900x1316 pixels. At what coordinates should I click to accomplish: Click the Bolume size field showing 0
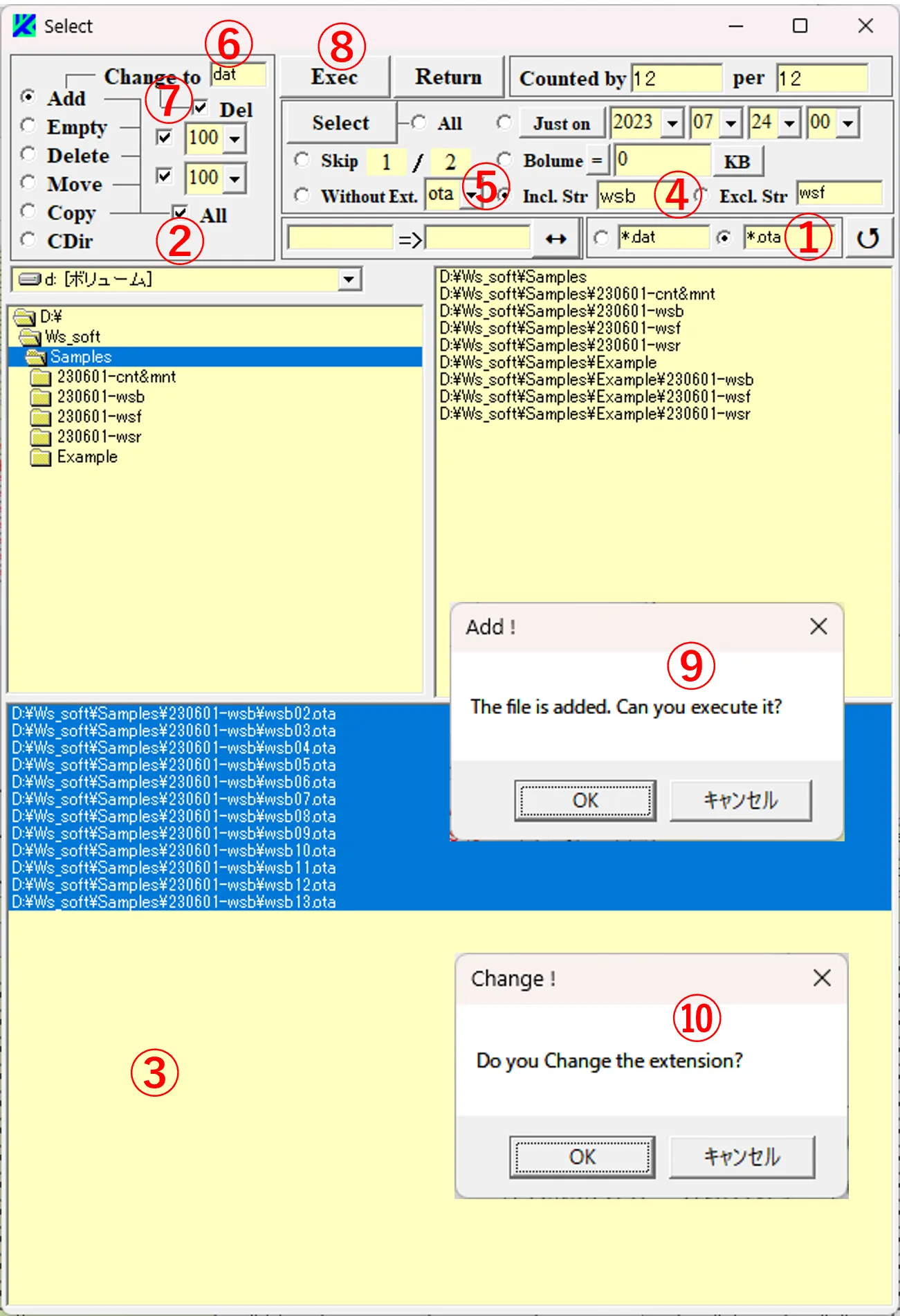[663, 160]
